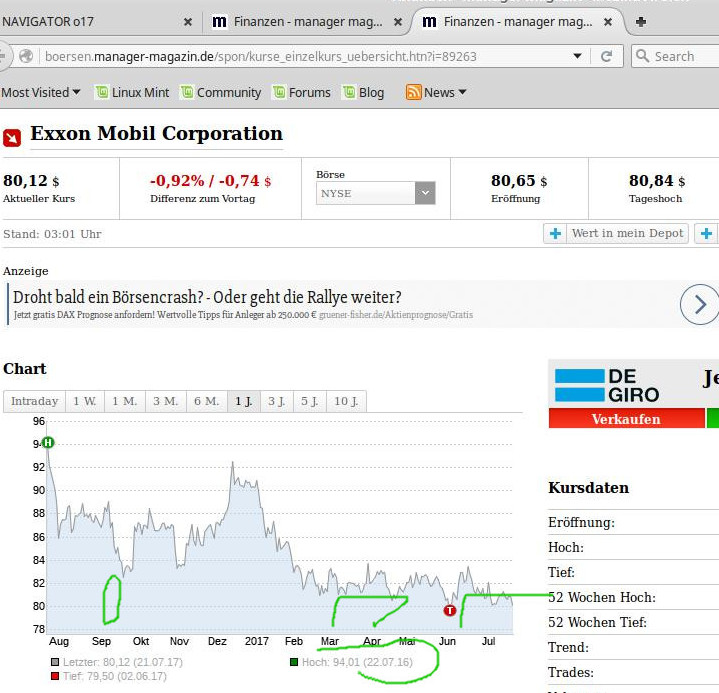Click the Trend row in Kursdaten
The height and width of the screenshot is (693, 719).
click(x=633, y=647)
